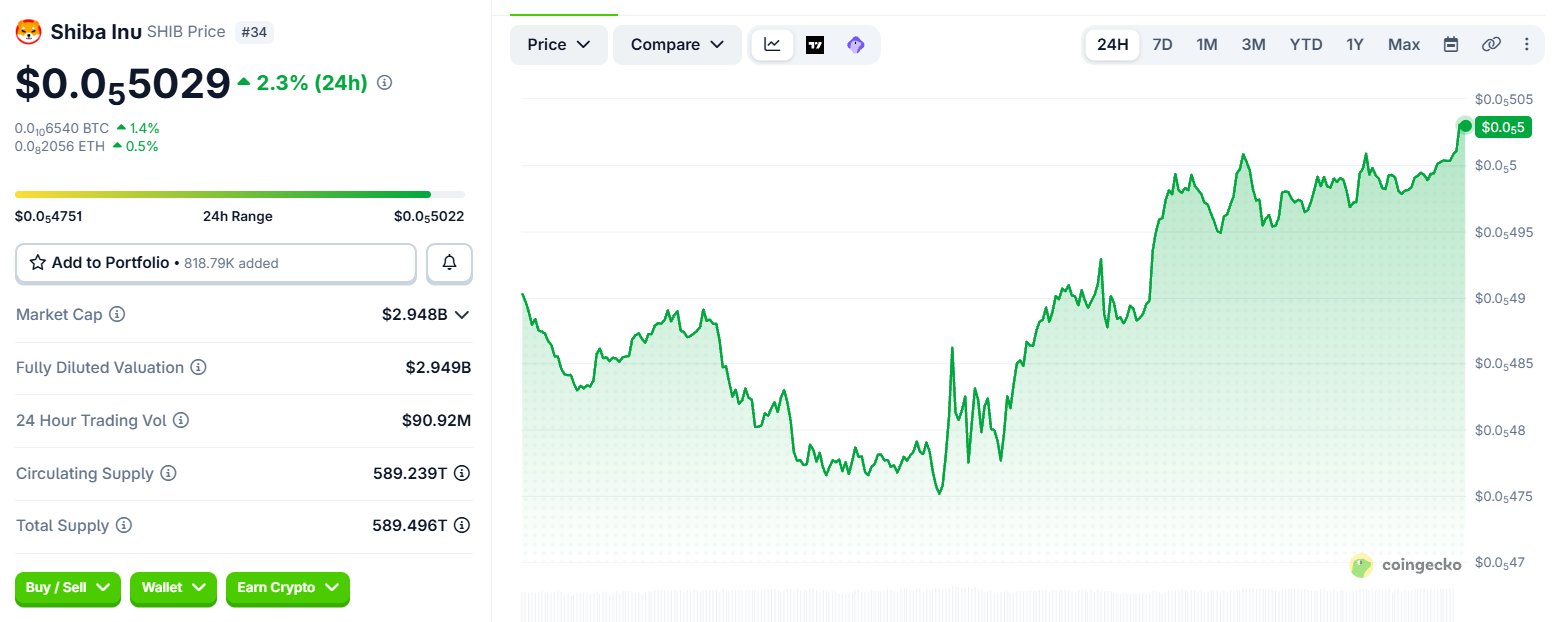Click the $0.0₅495 axis label

click(1504, 233)
